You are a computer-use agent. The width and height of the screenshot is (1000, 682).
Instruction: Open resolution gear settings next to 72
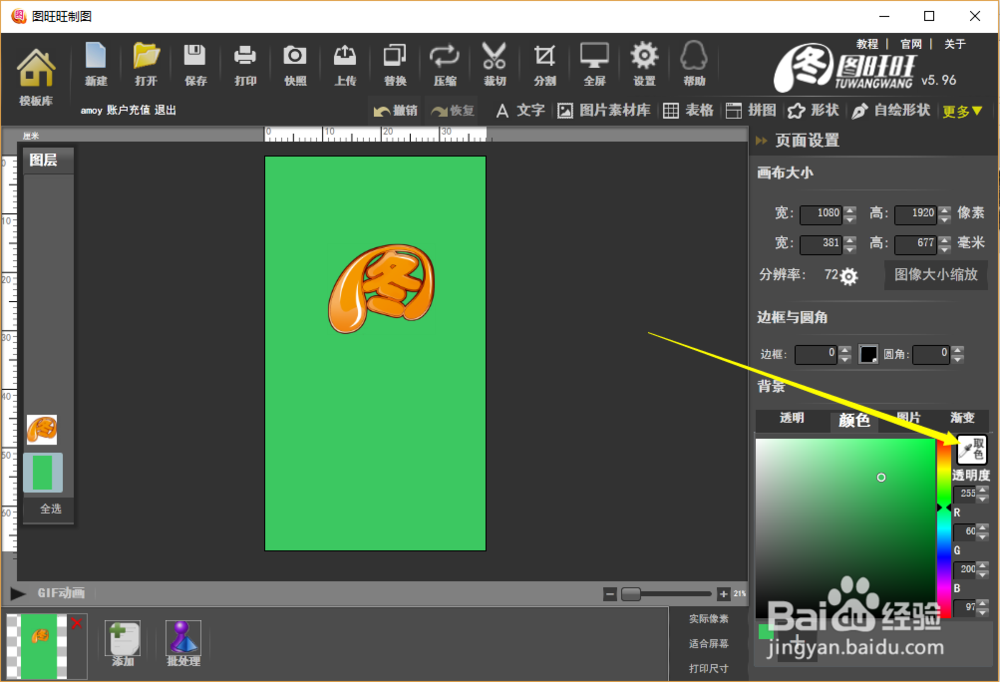[x=849, y=276]
